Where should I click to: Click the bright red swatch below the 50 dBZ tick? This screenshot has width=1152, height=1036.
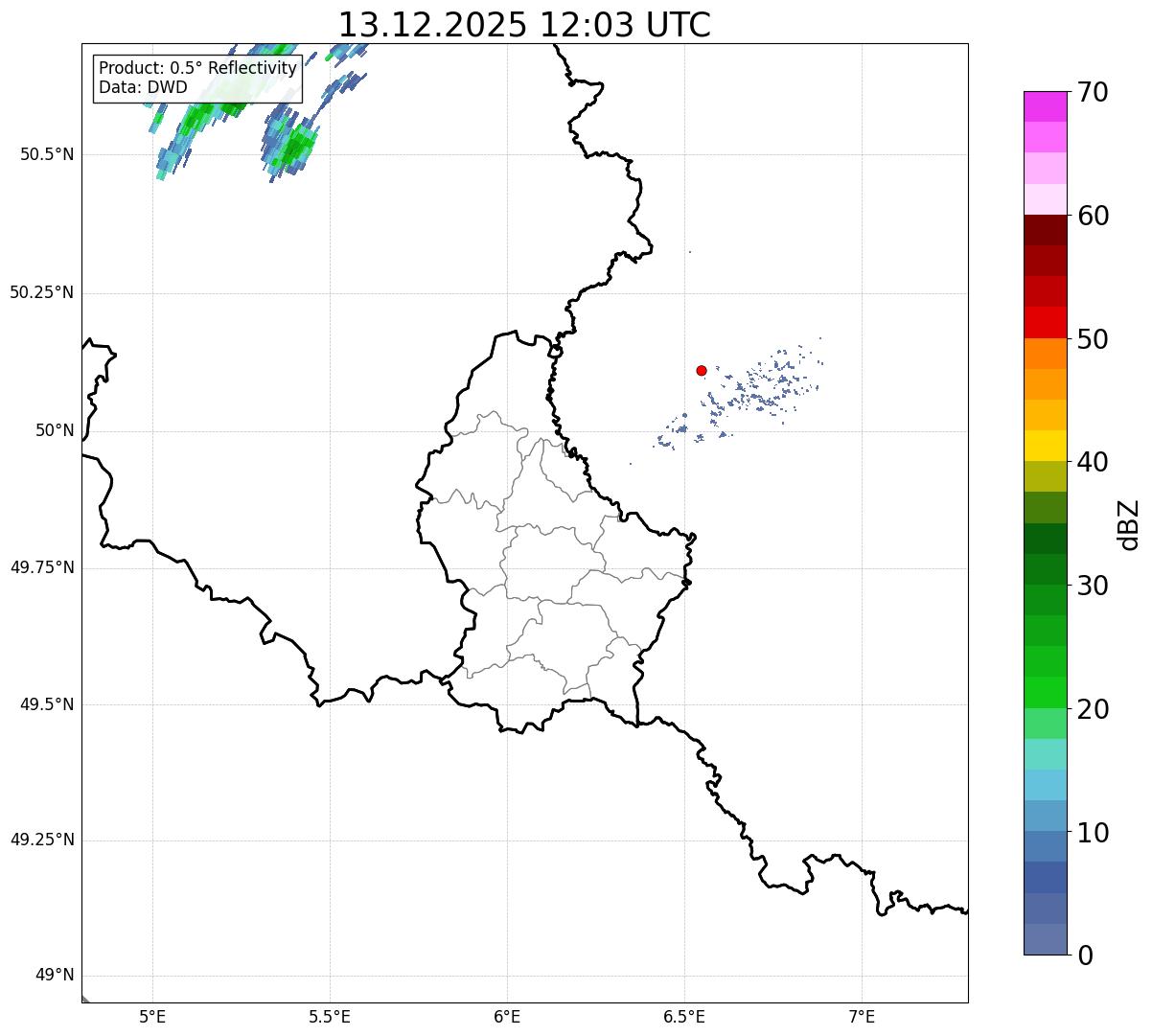(1045, 323)
